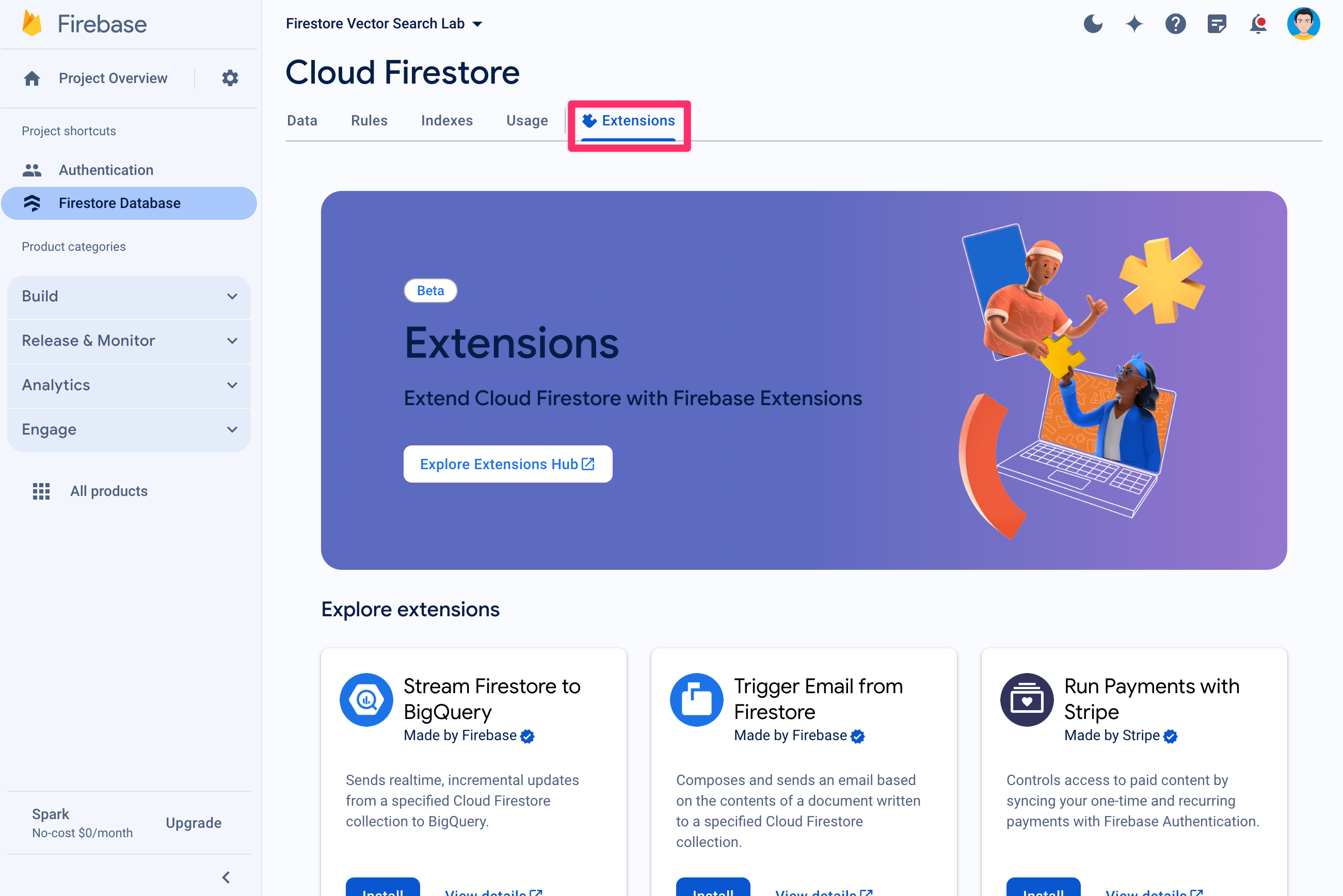Screen dimensions: 1343x896
Task: Expand the Build product category
Action: click(x=129, y=296)
